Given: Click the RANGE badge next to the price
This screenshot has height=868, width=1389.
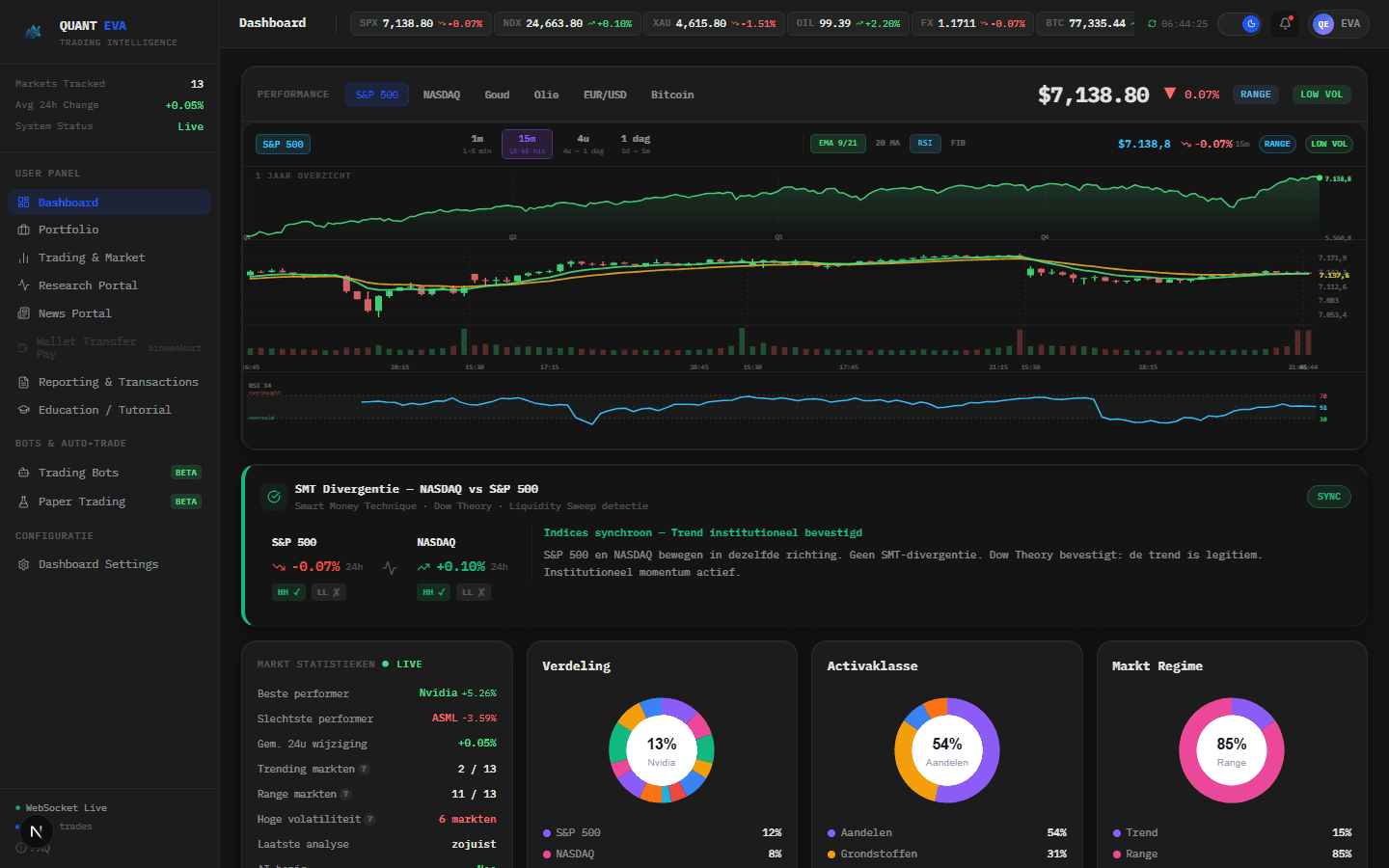Looking at the screenshot, I should tap(1255, 95).
